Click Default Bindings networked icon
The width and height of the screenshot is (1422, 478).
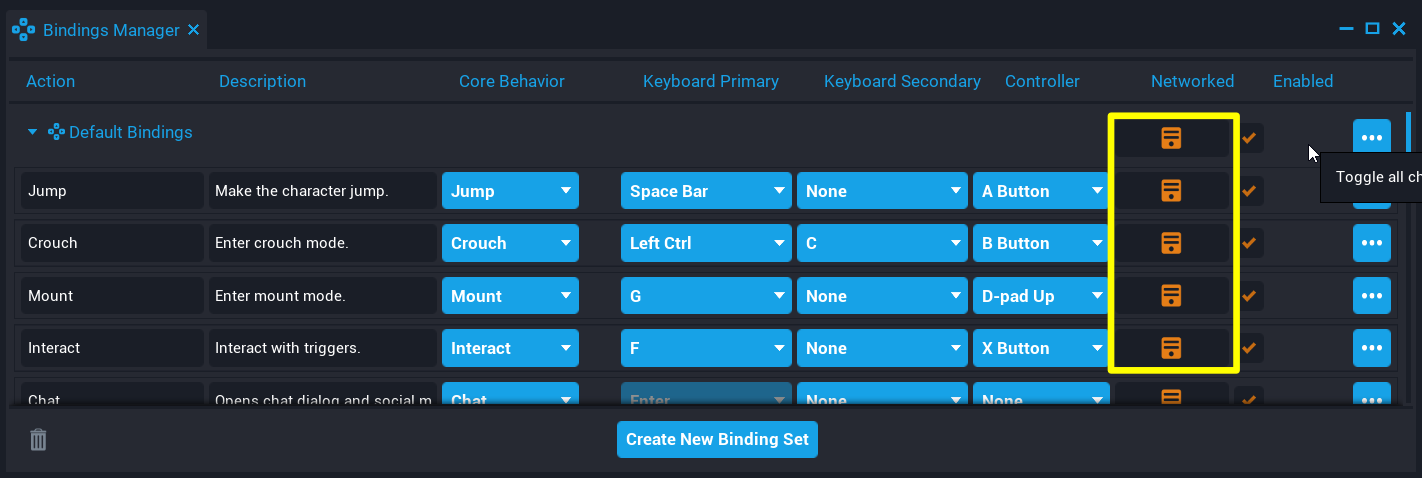pyautogui.click(x=1171, y=139)
